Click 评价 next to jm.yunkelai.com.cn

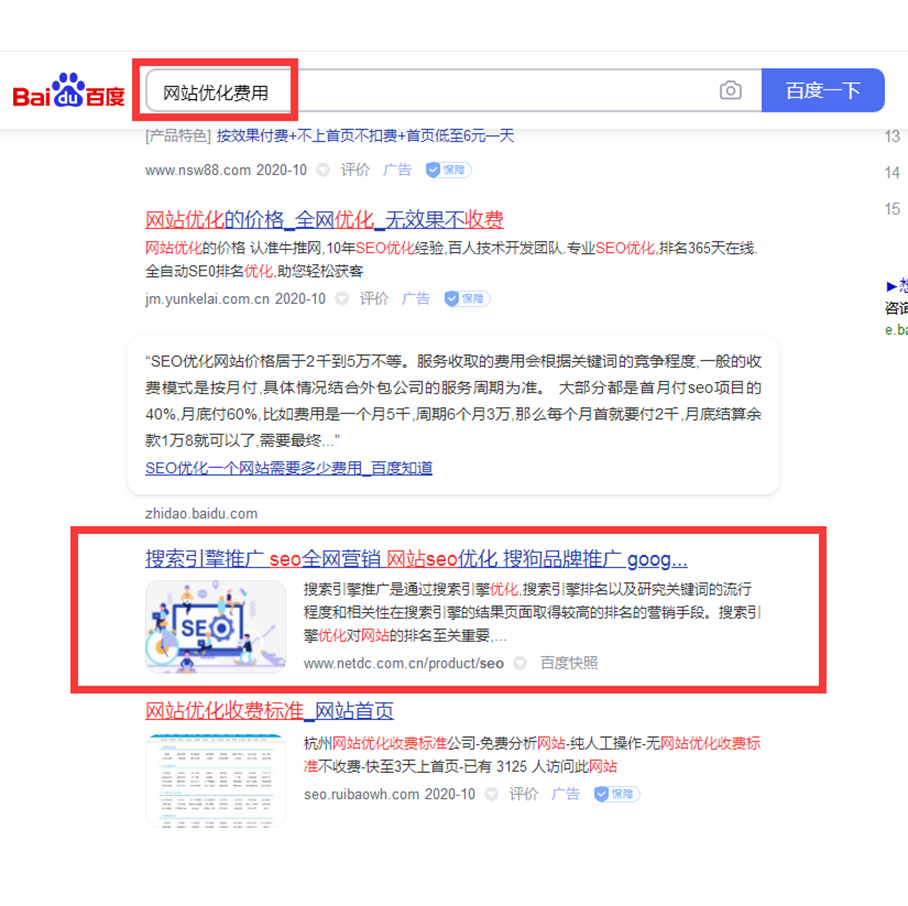pos(374,299)
